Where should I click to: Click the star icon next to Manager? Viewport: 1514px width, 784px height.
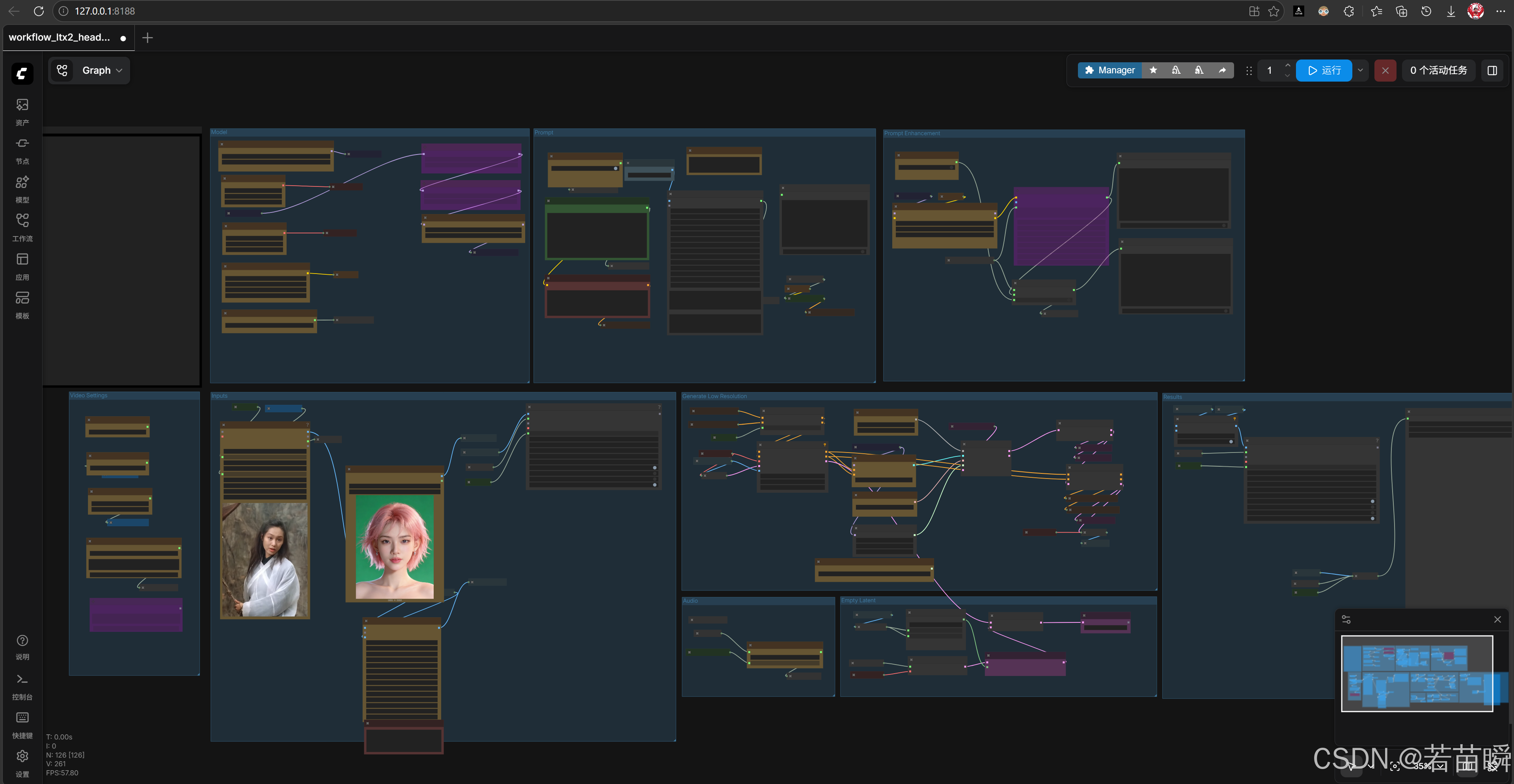pos(1153,71)
